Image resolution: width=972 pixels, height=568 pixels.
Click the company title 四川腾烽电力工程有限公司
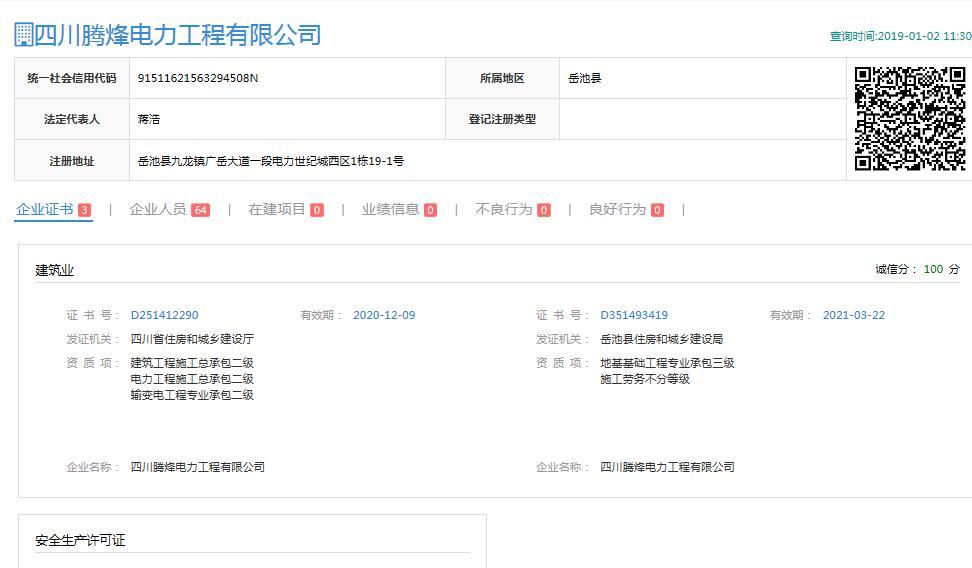point(178,35)
